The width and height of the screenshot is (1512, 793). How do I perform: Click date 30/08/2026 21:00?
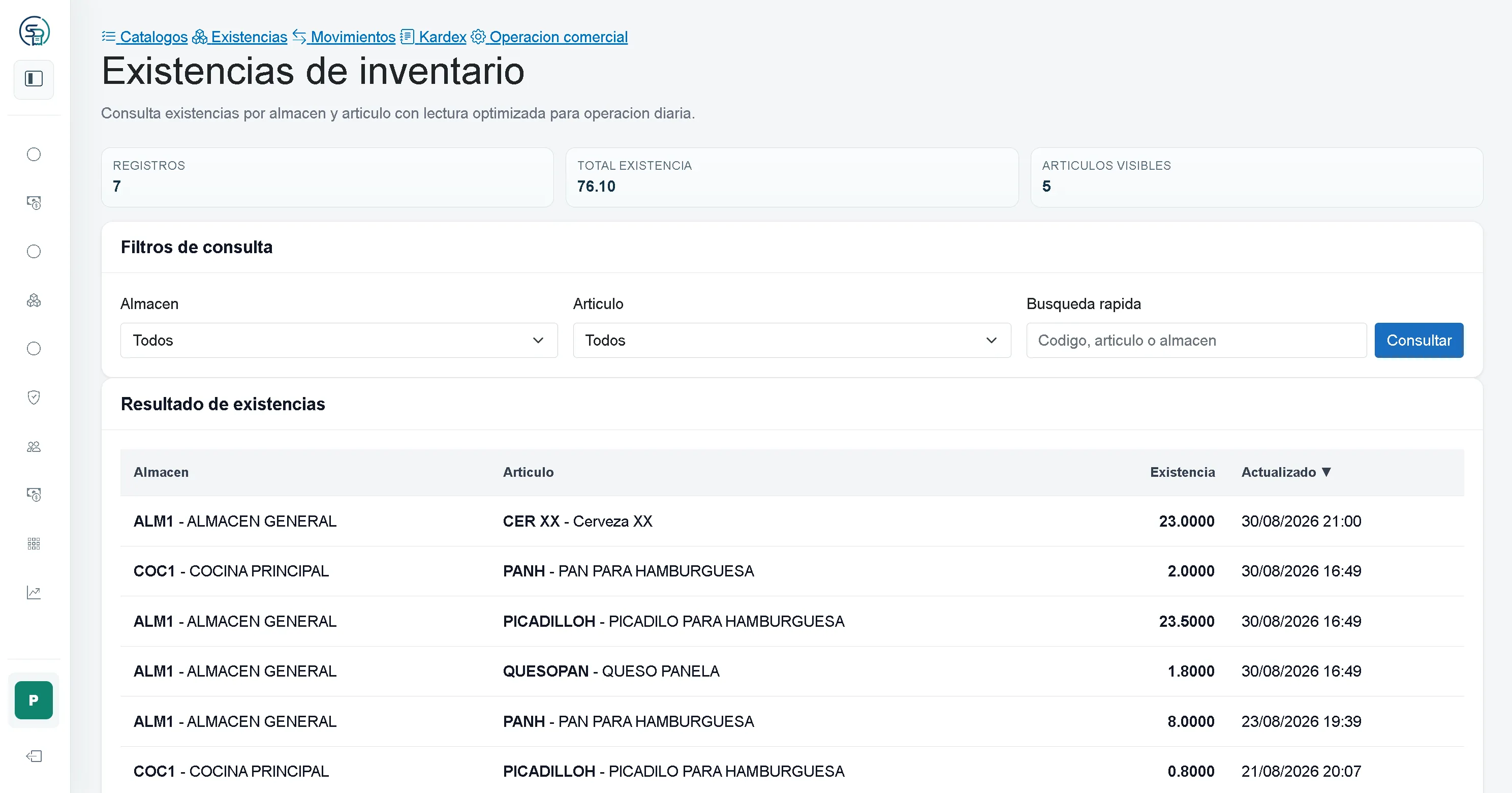pyautogui.click(x=1301, y=521)
